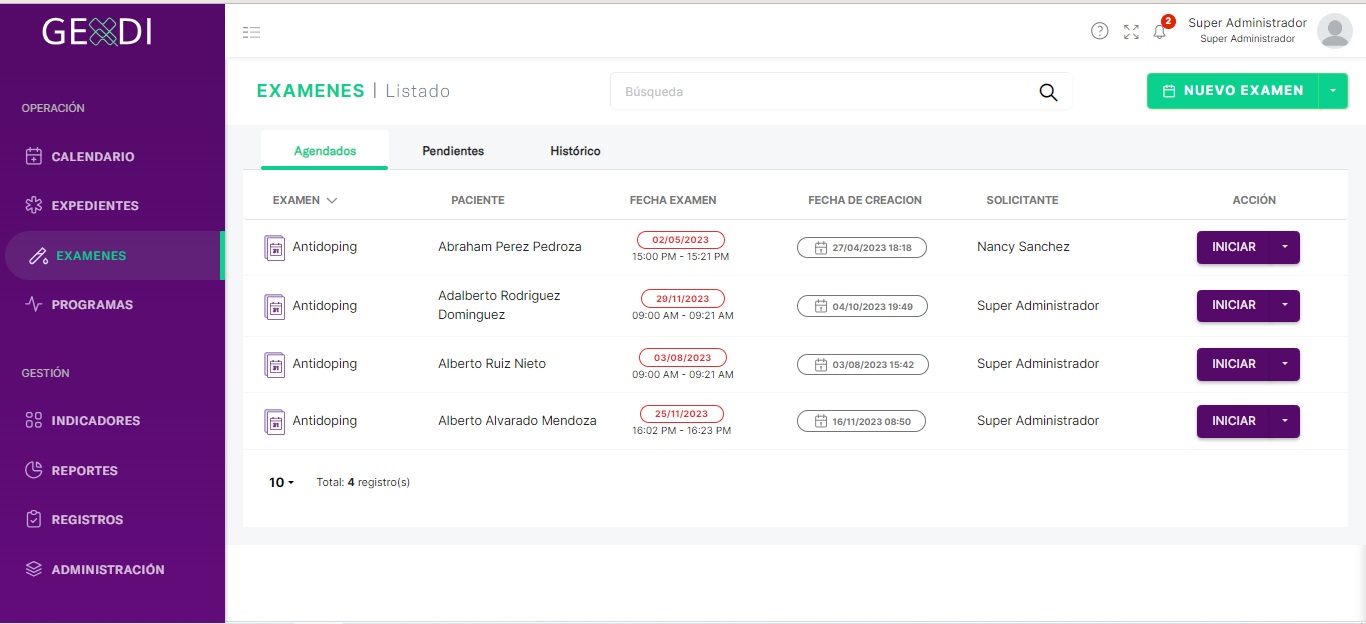Open Expedientes in the sidebar menu

click(x=95, y=206)
